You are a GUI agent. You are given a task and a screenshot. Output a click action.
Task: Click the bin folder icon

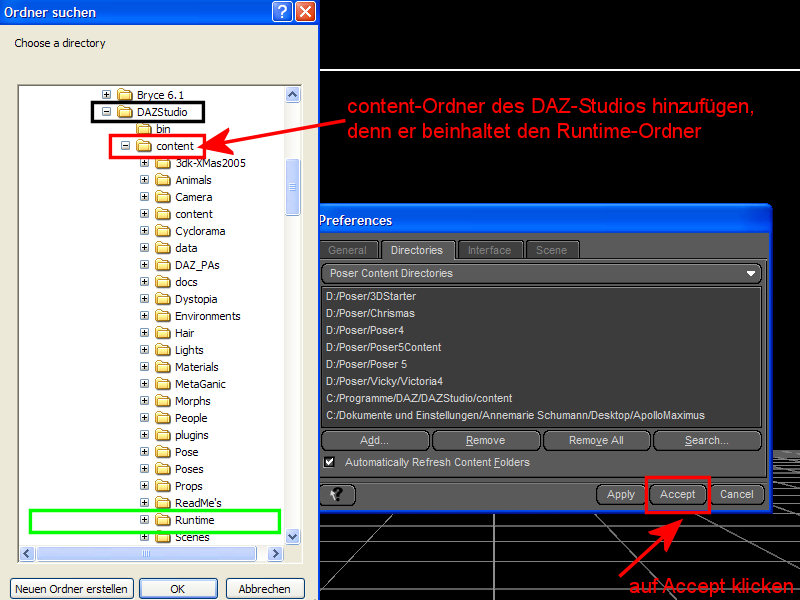coord(144,129)
